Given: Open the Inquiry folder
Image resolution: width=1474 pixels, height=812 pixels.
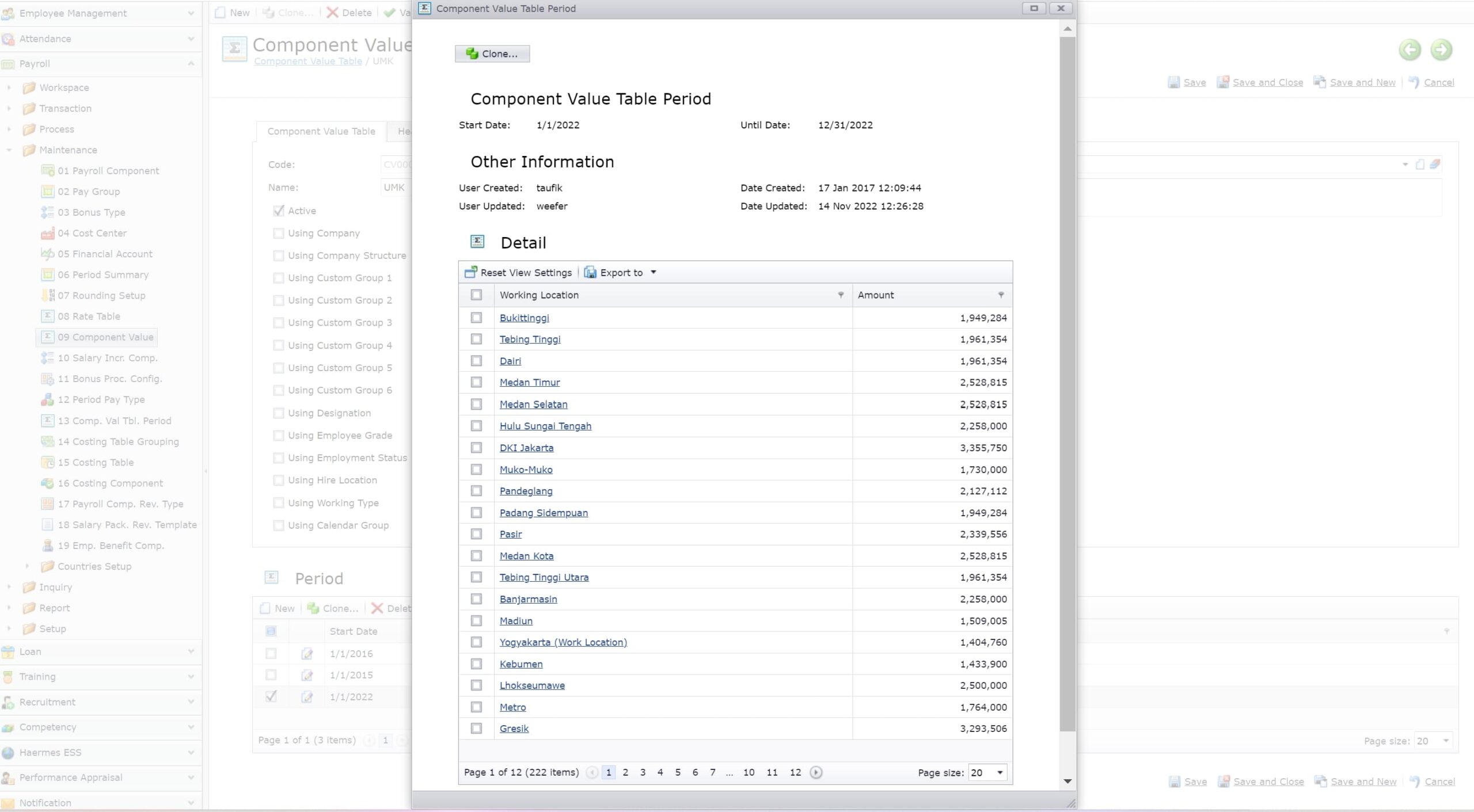Looking at the screenshot, I should (55, 587).
